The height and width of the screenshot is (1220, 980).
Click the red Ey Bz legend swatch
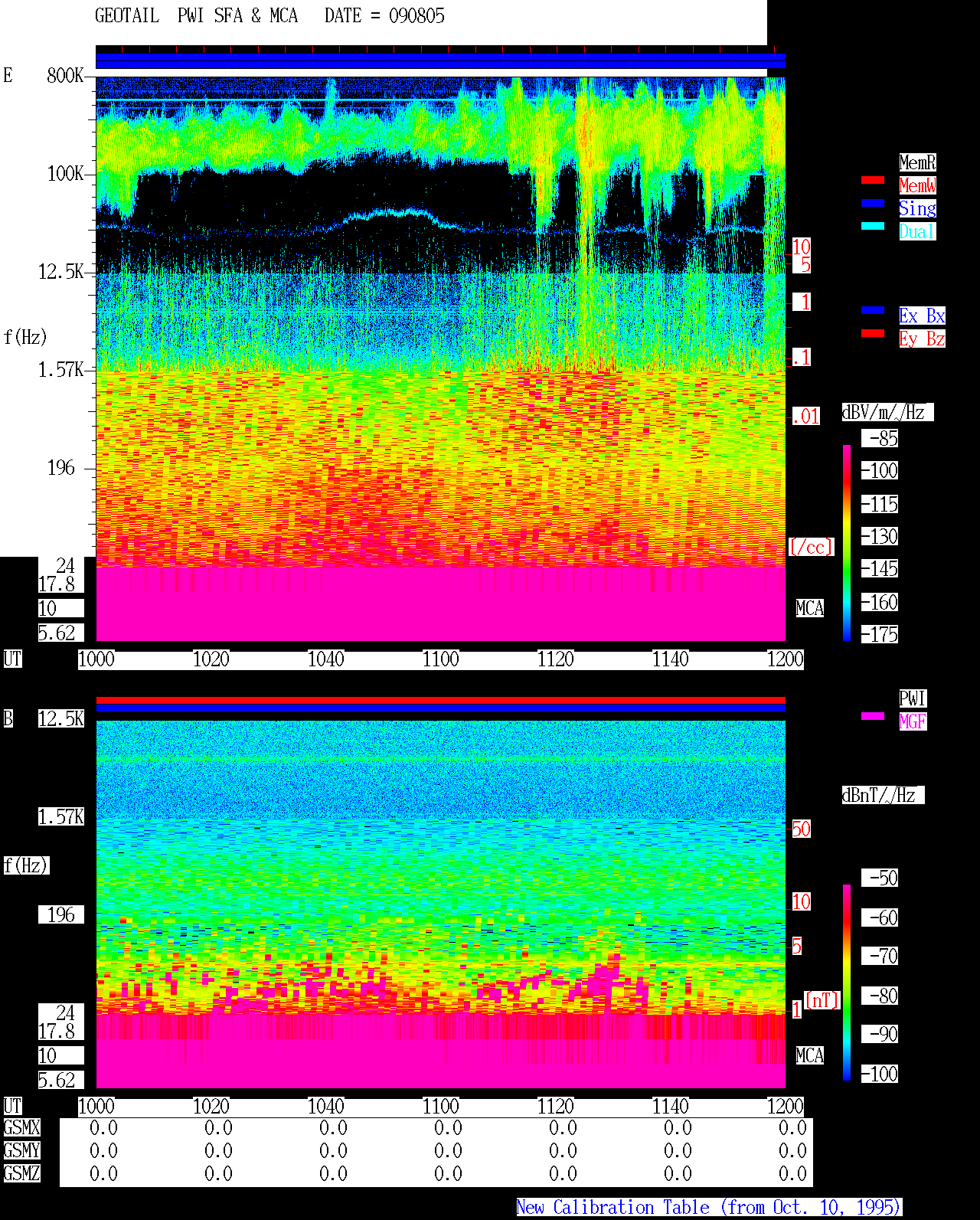click(x=873, y=333)
